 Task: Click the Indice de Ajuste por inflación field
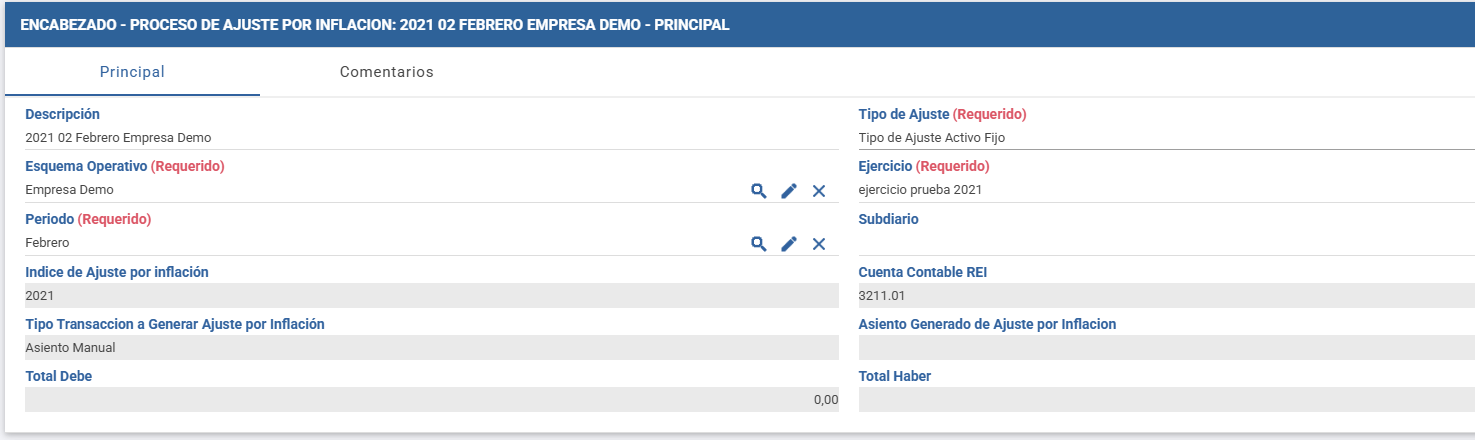tap(430, 296)
